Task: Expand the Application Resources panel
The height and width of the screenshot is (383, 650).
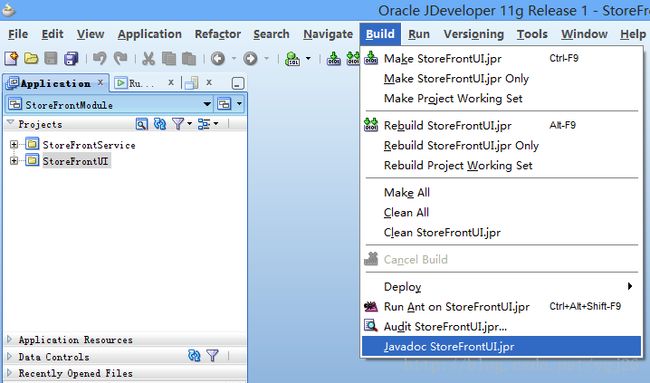Action: (x=10, y=339)
